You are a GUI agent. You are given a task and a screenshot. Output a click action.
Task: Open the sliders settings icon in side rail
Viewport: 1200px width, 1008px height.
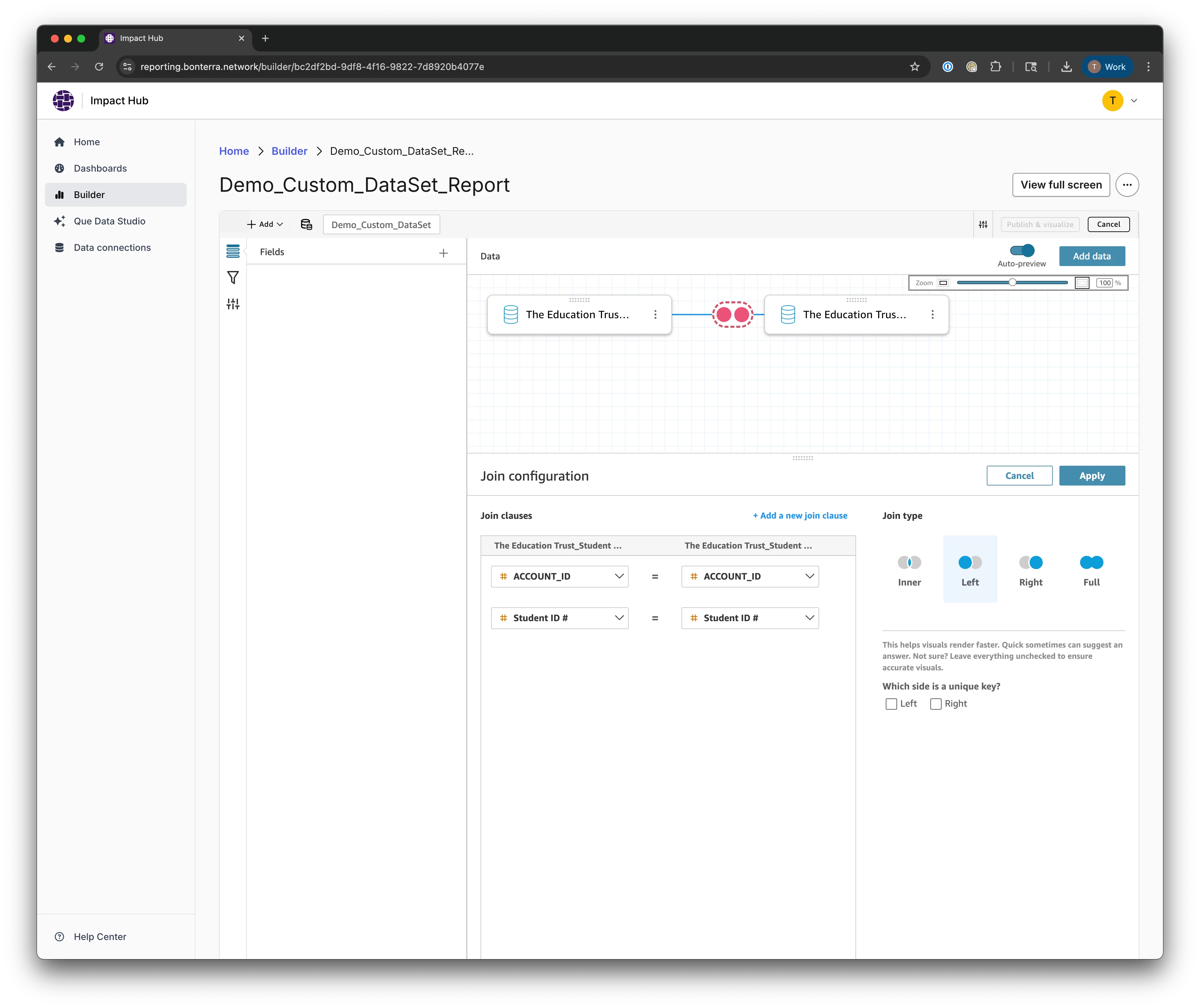pyautogui.click(x=233, y=304)
